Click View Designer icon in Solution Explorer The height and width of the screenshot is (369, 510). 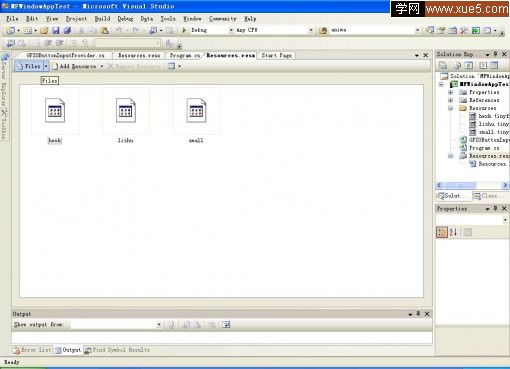point(494,65)
